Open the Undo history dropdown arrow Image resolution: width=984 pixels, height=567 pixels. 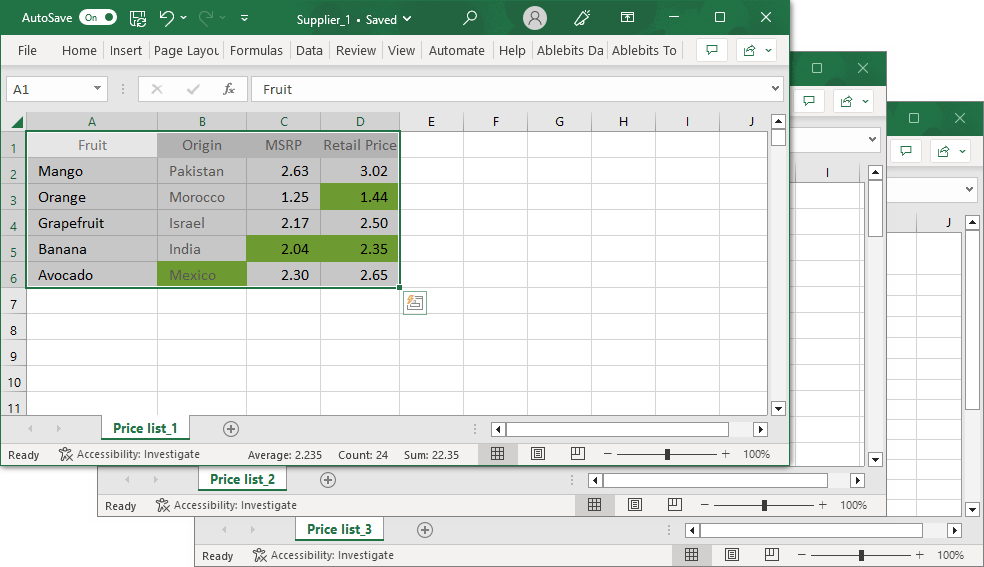[x=183, y=18]
